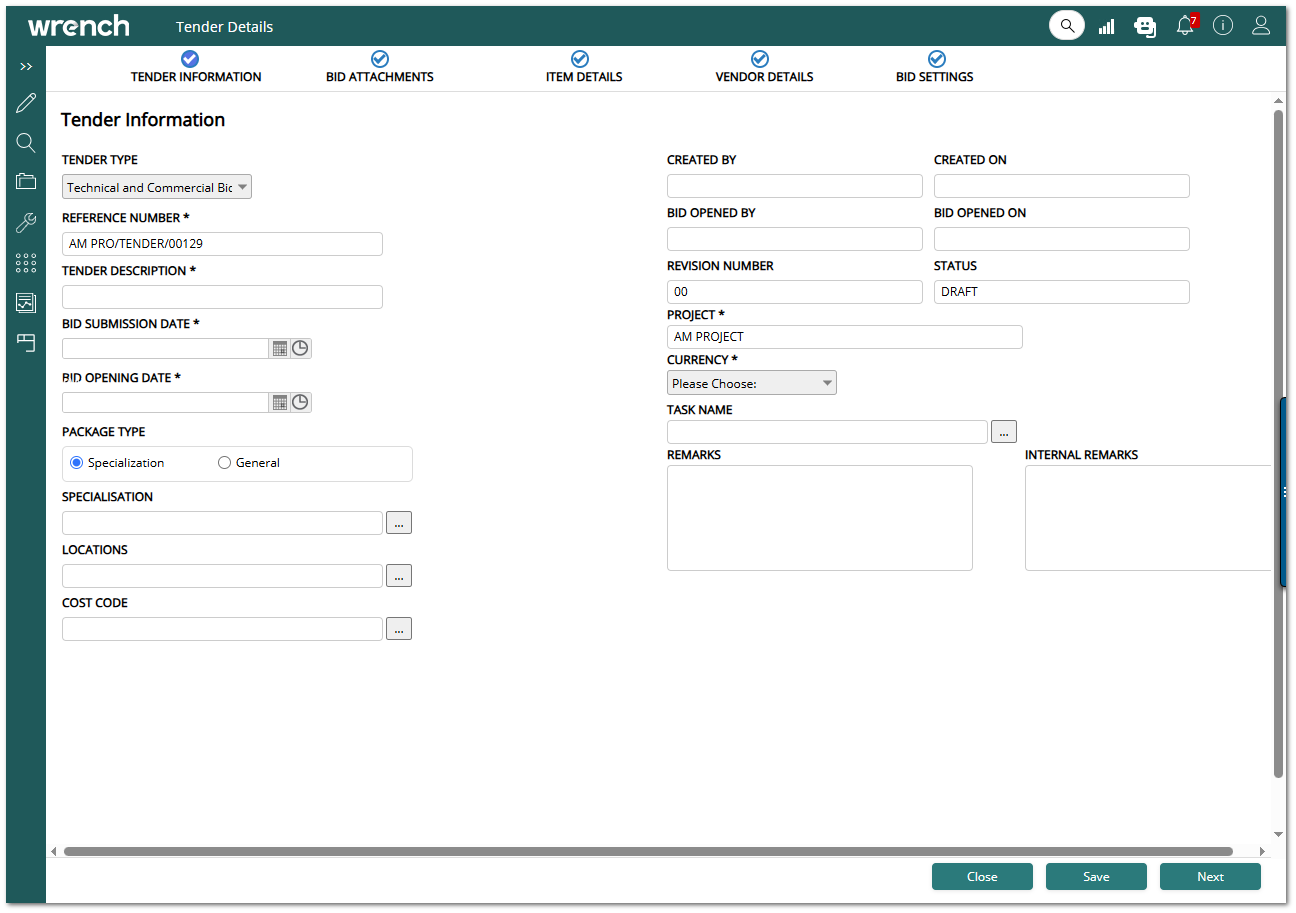Click the horizontal scrollbar thumb

[x=648, y=852]
